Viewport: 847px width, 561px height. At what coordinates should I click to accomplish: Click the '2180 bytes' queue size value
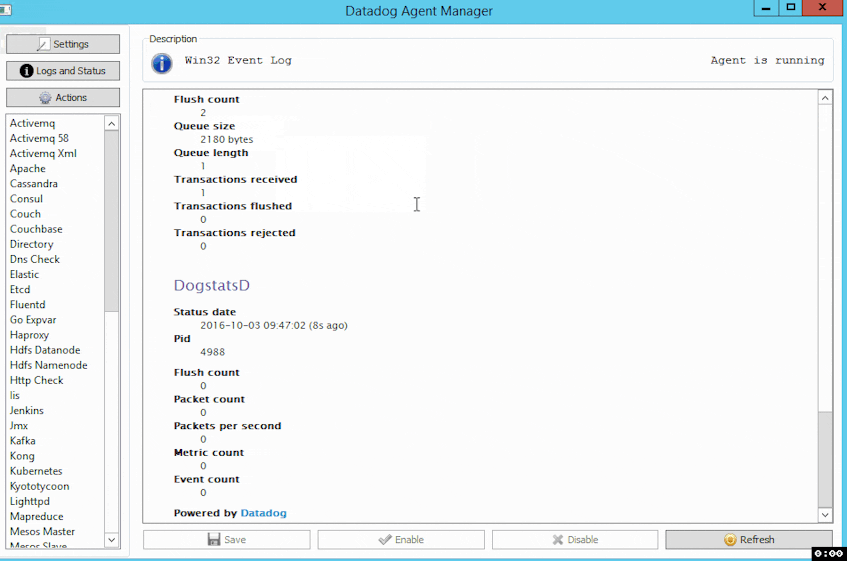click(226, 139)
